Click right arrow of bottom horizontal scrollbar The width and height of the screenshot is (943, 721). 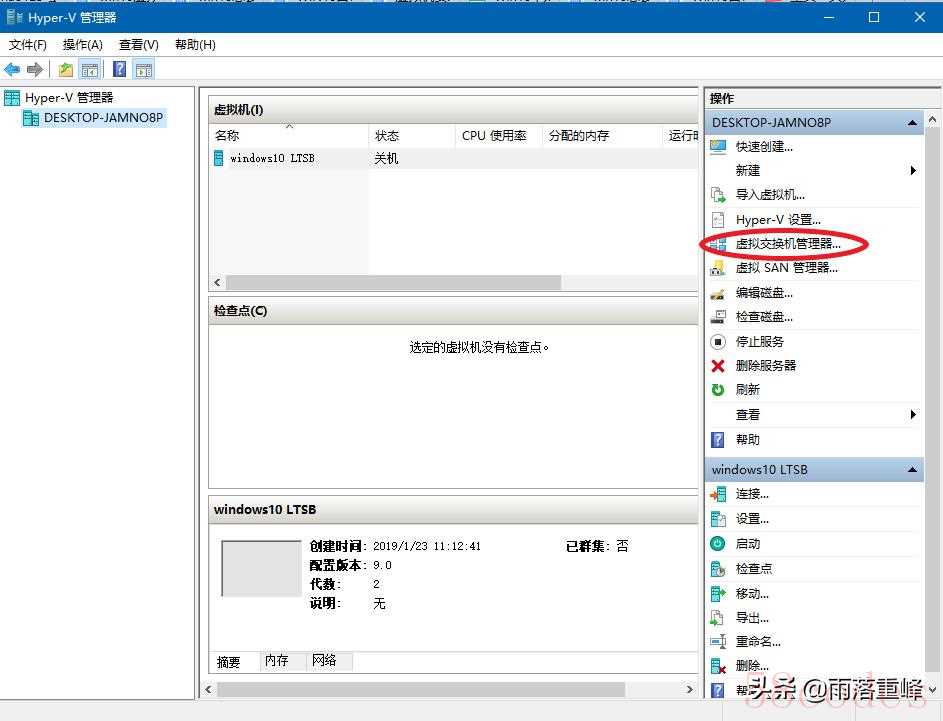[x=690, y=689]
